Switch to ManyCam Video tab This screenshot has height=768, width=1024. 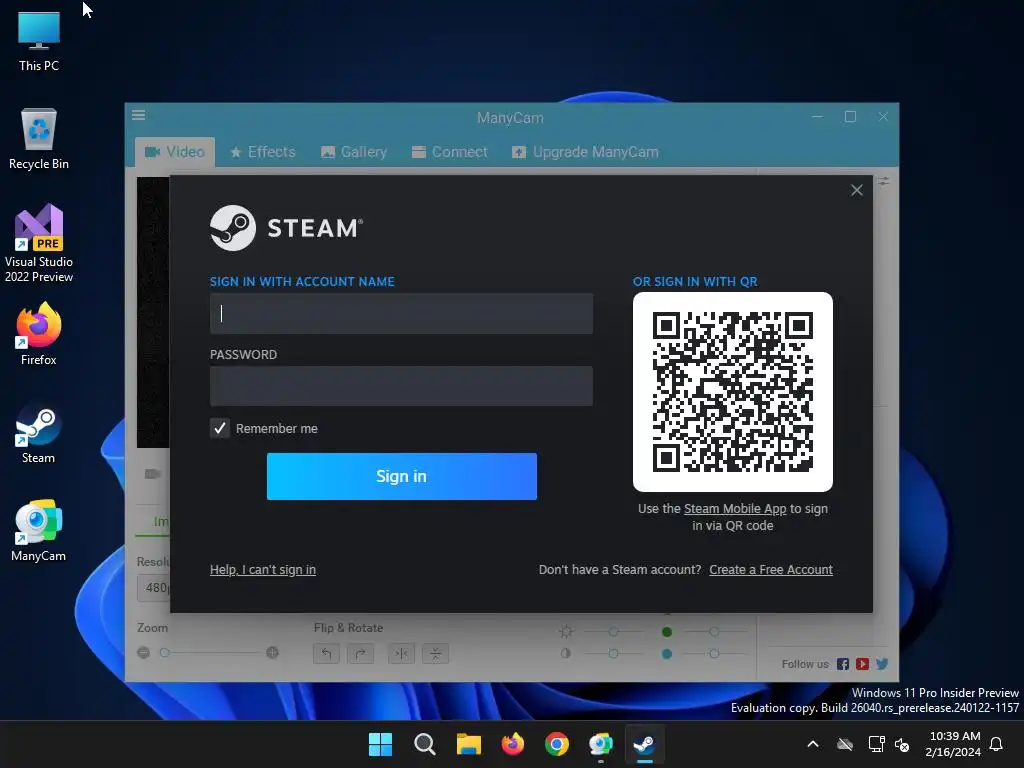coord(175,152)
